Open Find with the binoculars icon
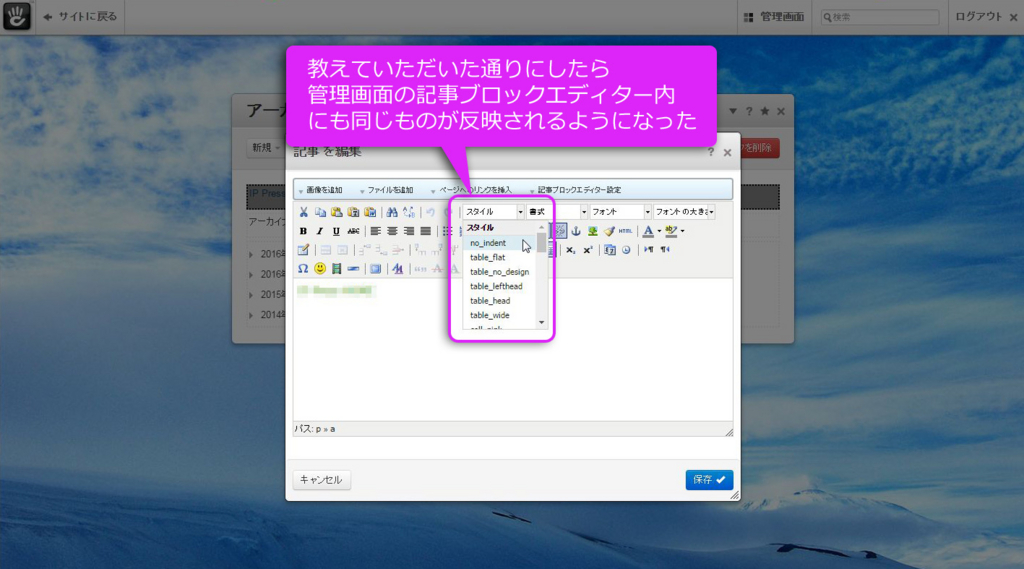 tap(392, 212)
